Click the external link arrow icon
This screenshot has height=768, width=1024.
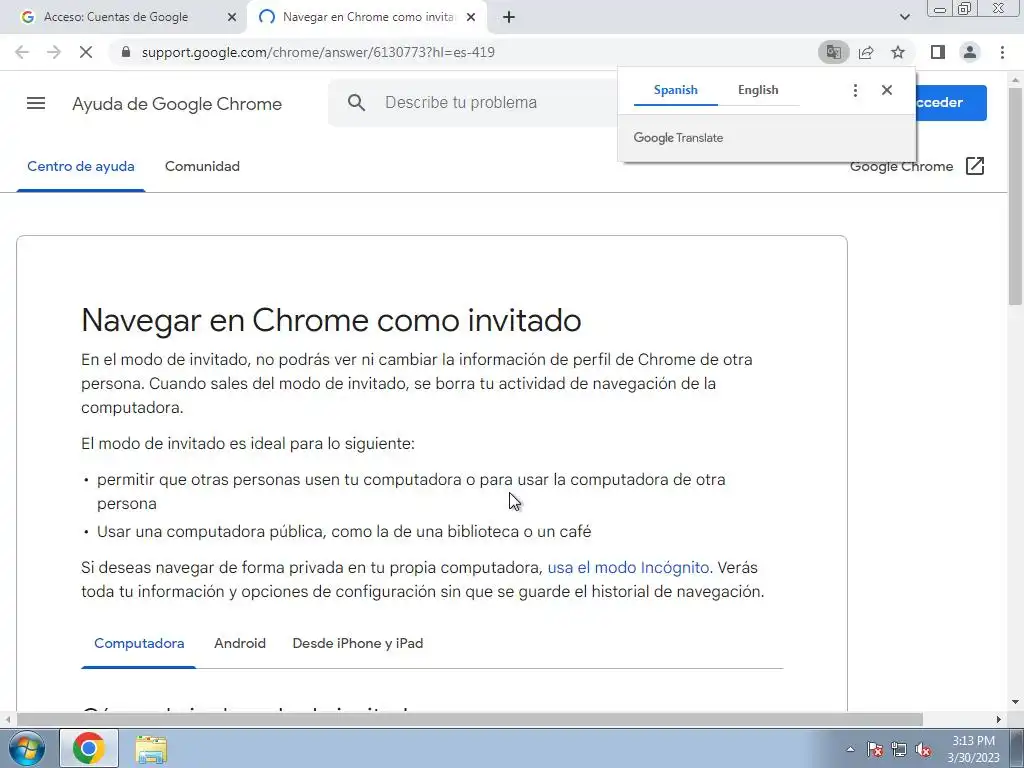tap(974, 167)
